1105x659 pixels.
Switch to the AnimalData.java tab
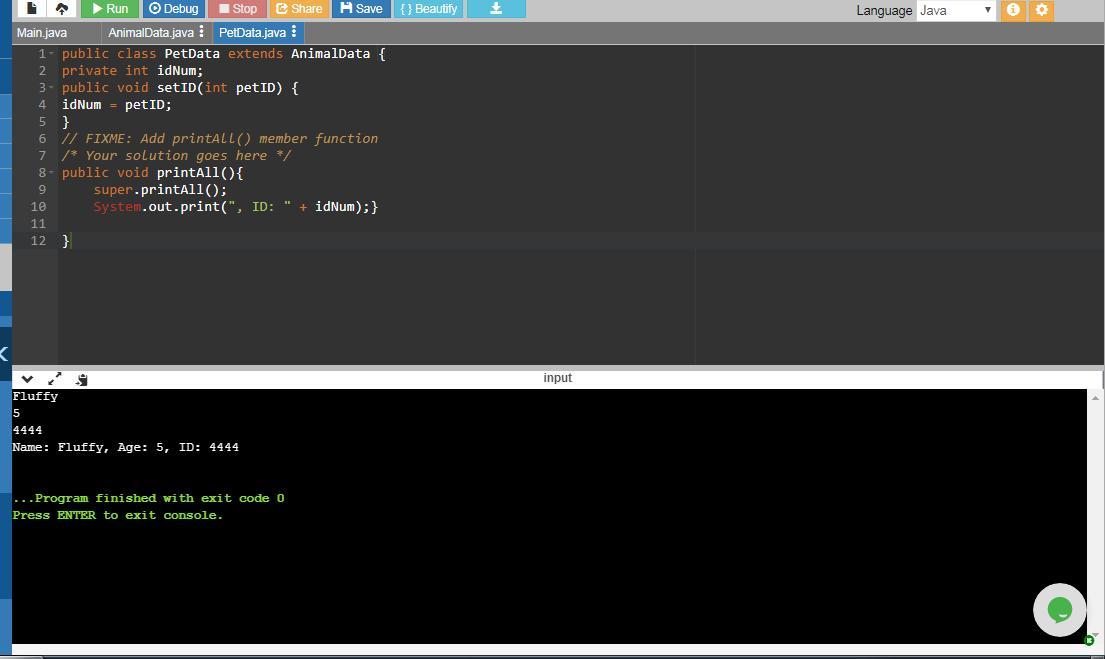pyautogui.click(x=150, y=33)
